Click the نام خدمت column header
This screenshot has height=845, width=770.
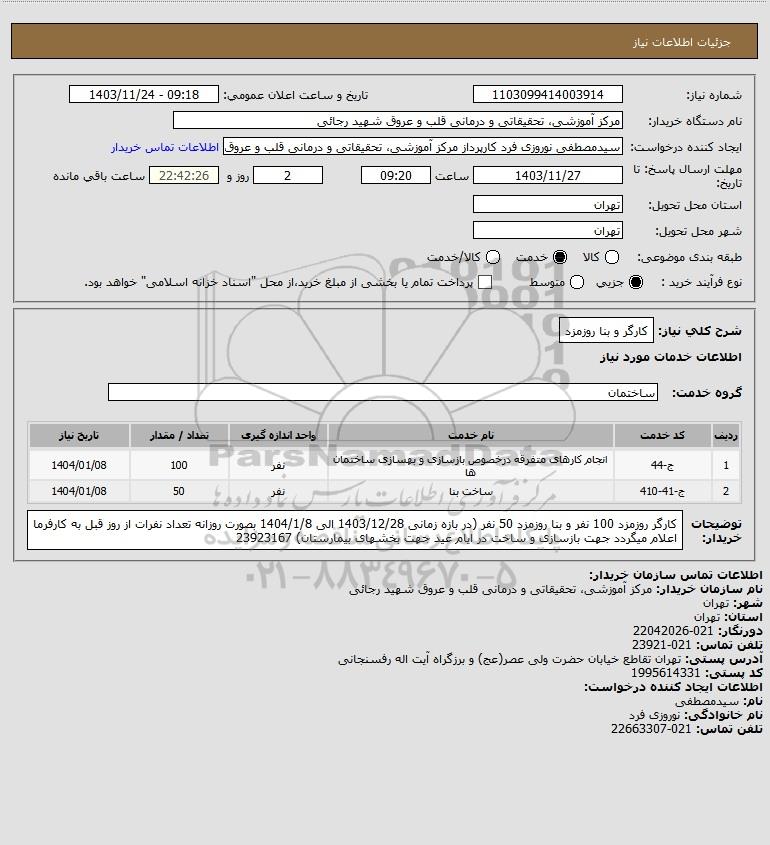coord(470,435)
